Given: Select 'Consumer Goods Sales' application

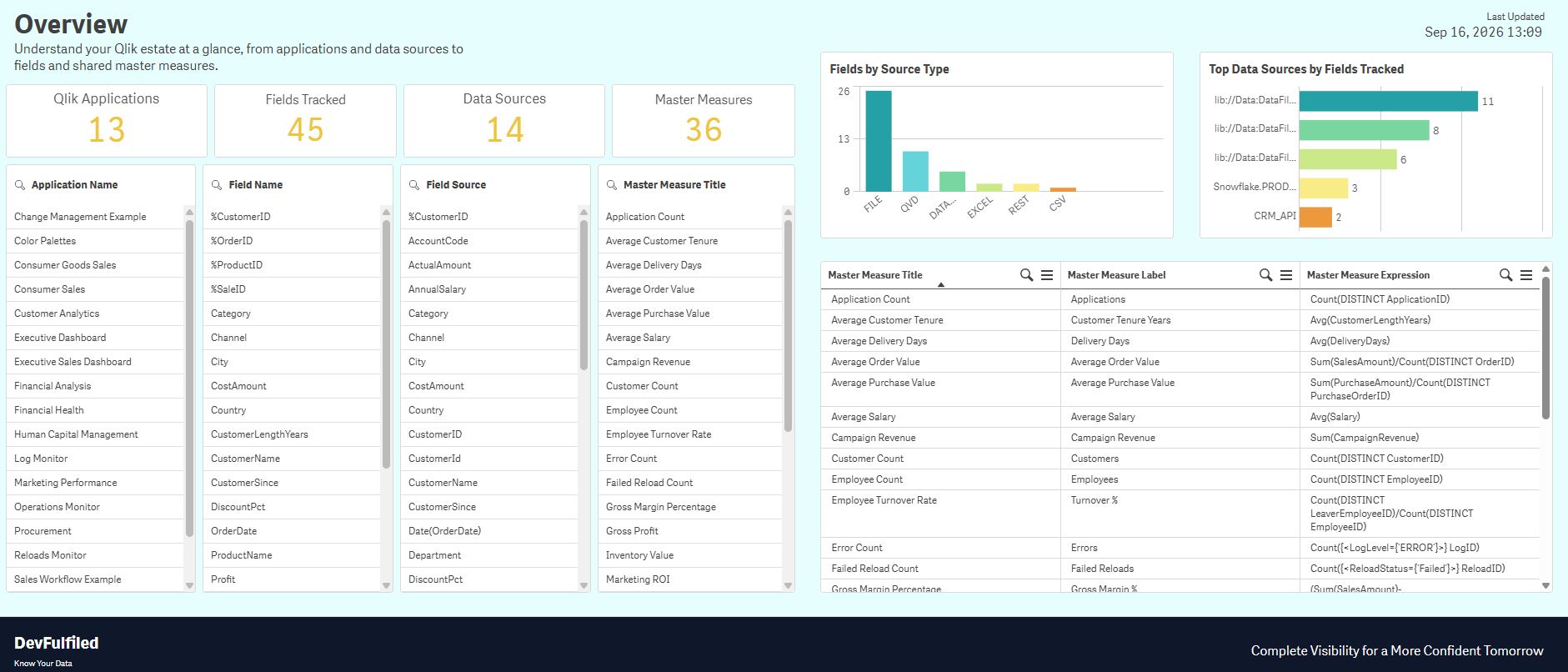Looking at the screenshot, I should tap(95, 265).
